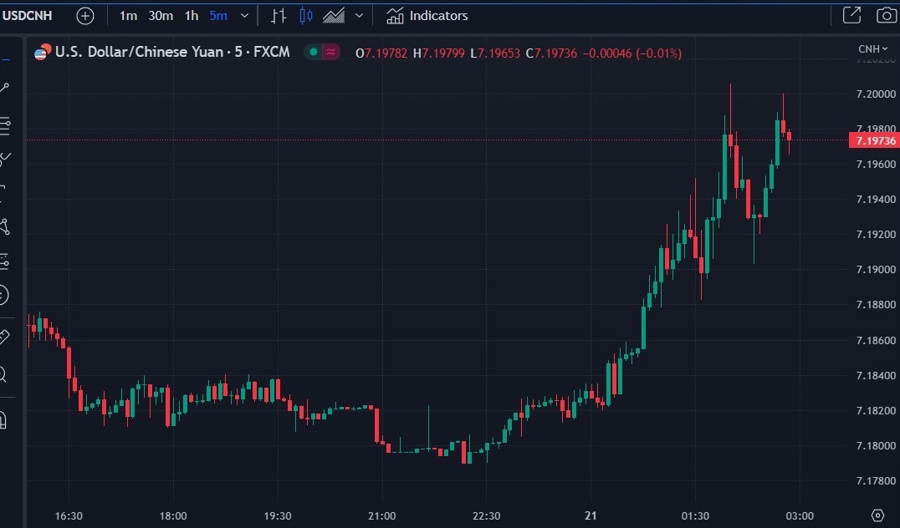The height and width of the screenshot is (528, 900).
Task: Click the 22:30 time axis label
Action: [486, 516]
